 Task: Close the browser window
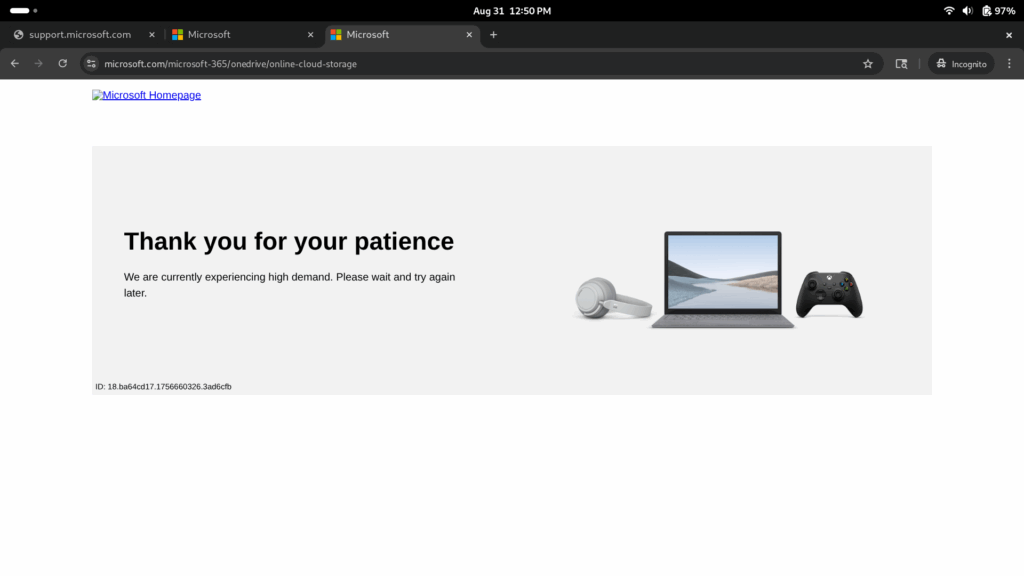pyautogui.click(x=1008, y=35)
